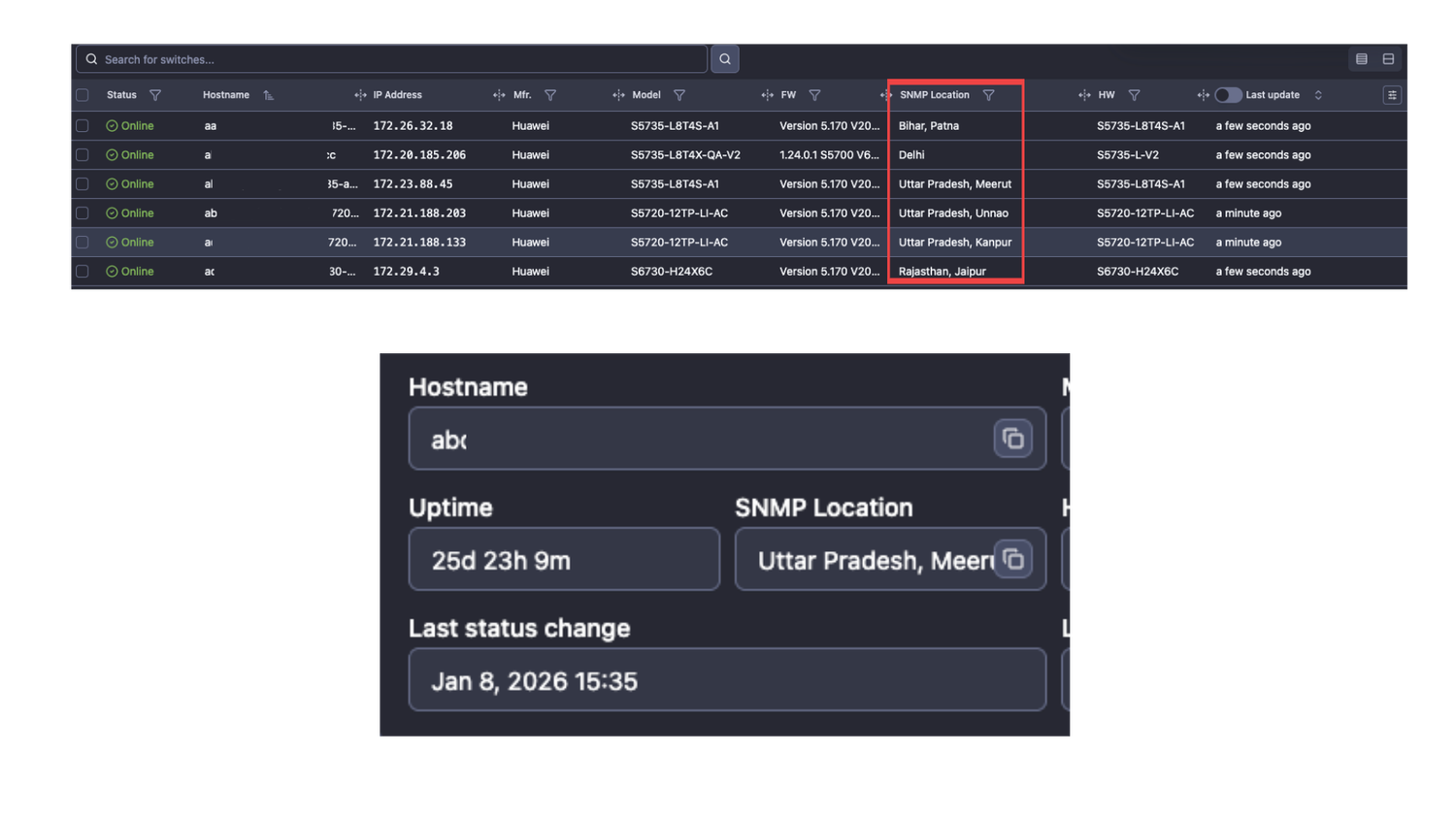Click the Online status icon for 172.26.32.18
The width and height of the screenshot is (1456, 819).
(x=112, y=126)
